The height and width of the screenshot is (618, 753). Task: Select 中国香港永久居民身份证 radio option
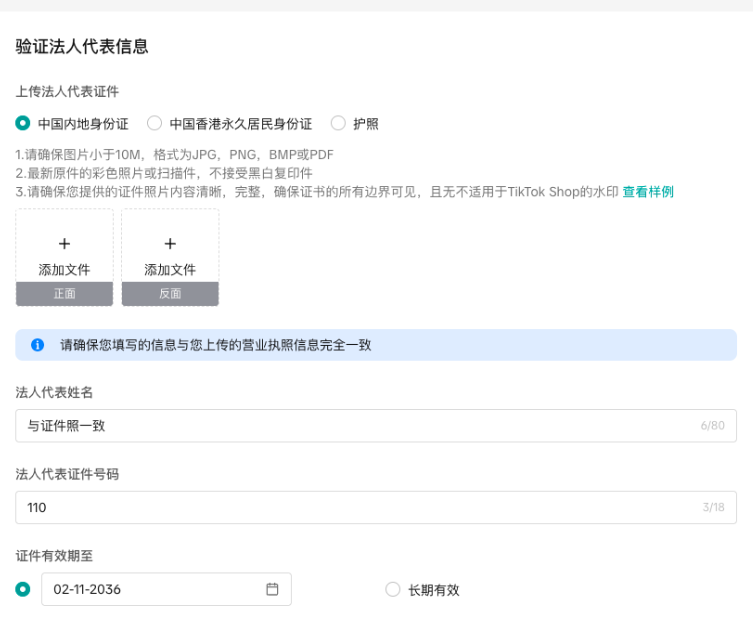coord(154,123)
